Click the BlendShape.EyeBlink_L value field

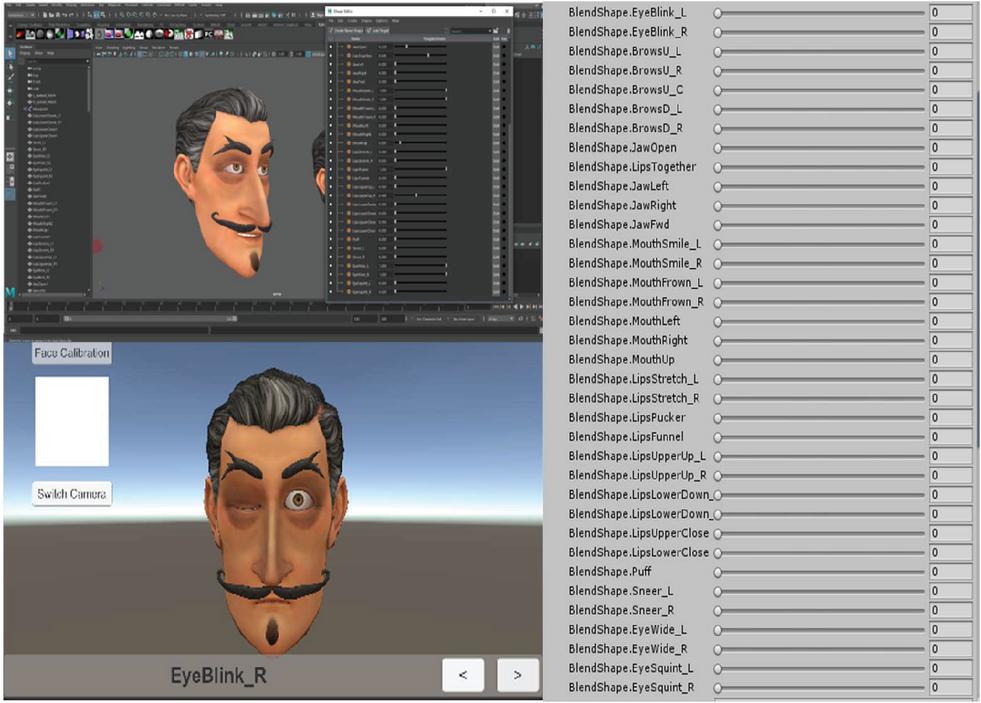click(x=950, y=13)
